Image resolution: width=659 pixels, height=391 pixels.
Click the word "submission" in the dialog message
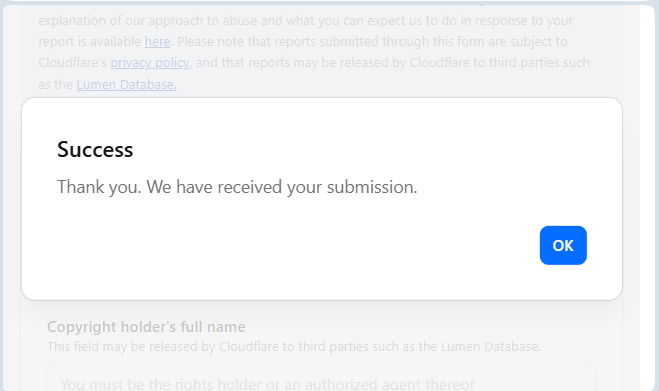[x=372, y=187]
